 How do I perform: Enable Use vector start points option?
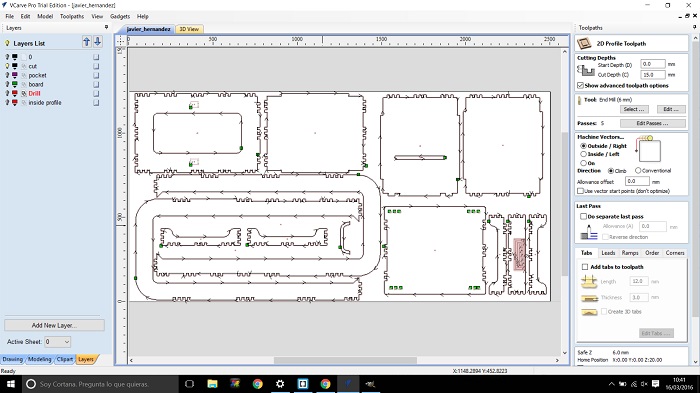580,191
